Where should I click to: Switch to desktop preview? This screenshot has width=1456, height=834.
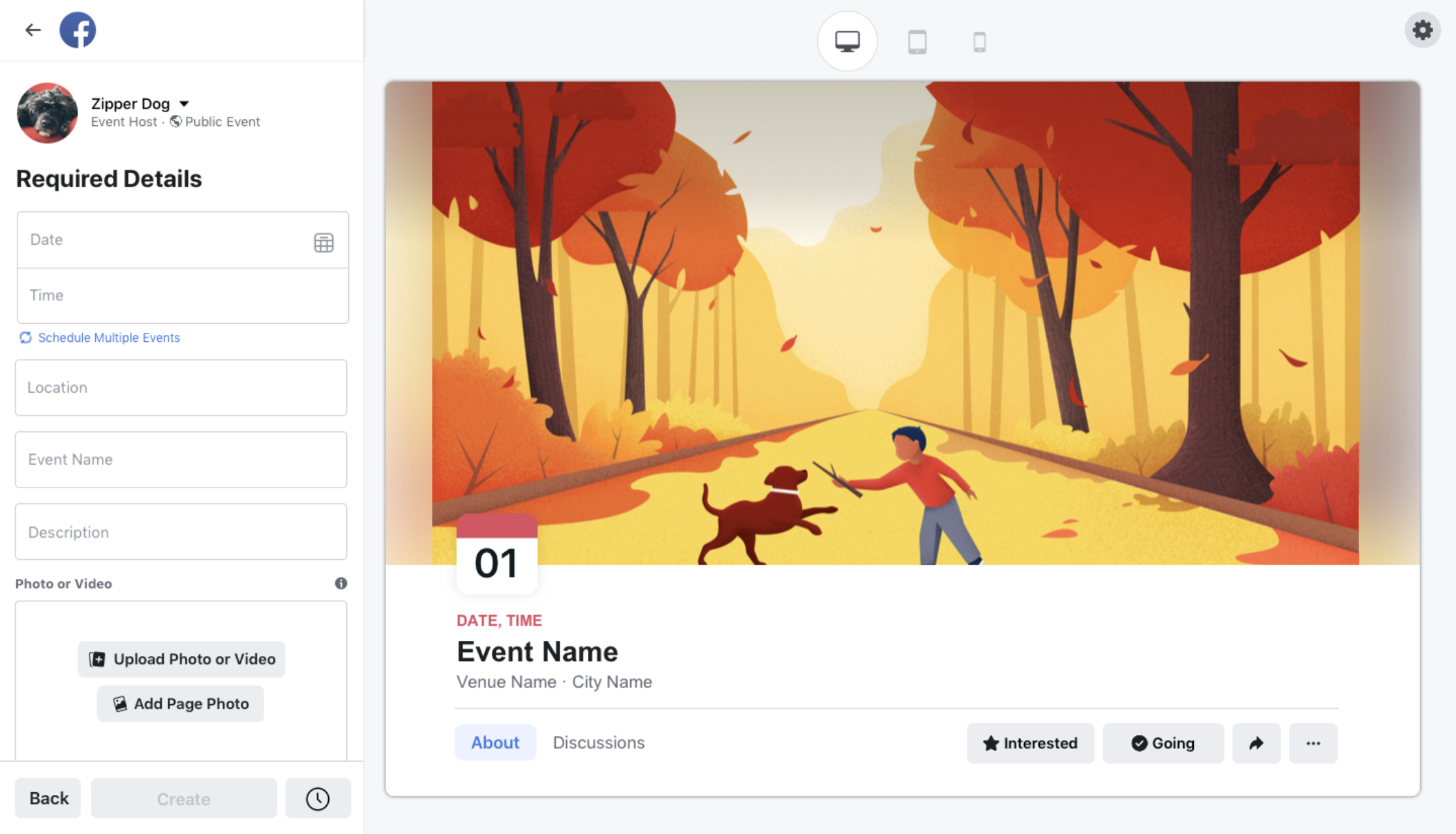pyautogui.click(x=847, y=42)
